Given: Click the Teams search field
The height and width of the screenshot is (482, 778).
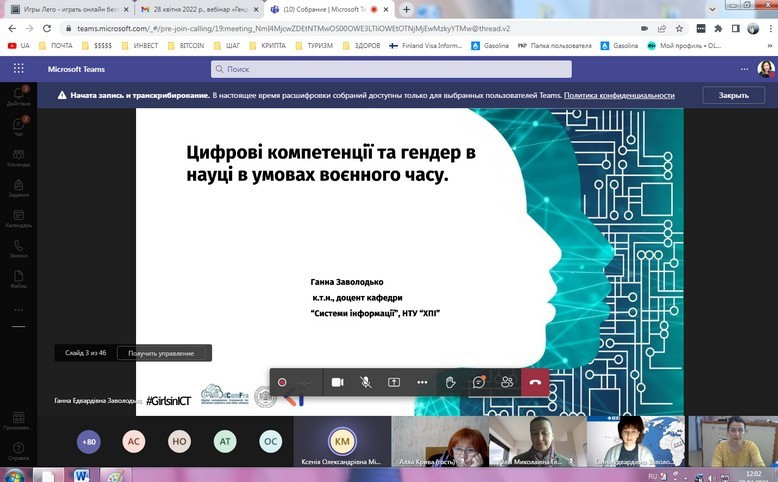Looking at the screenshot, I should pos(391,69).
